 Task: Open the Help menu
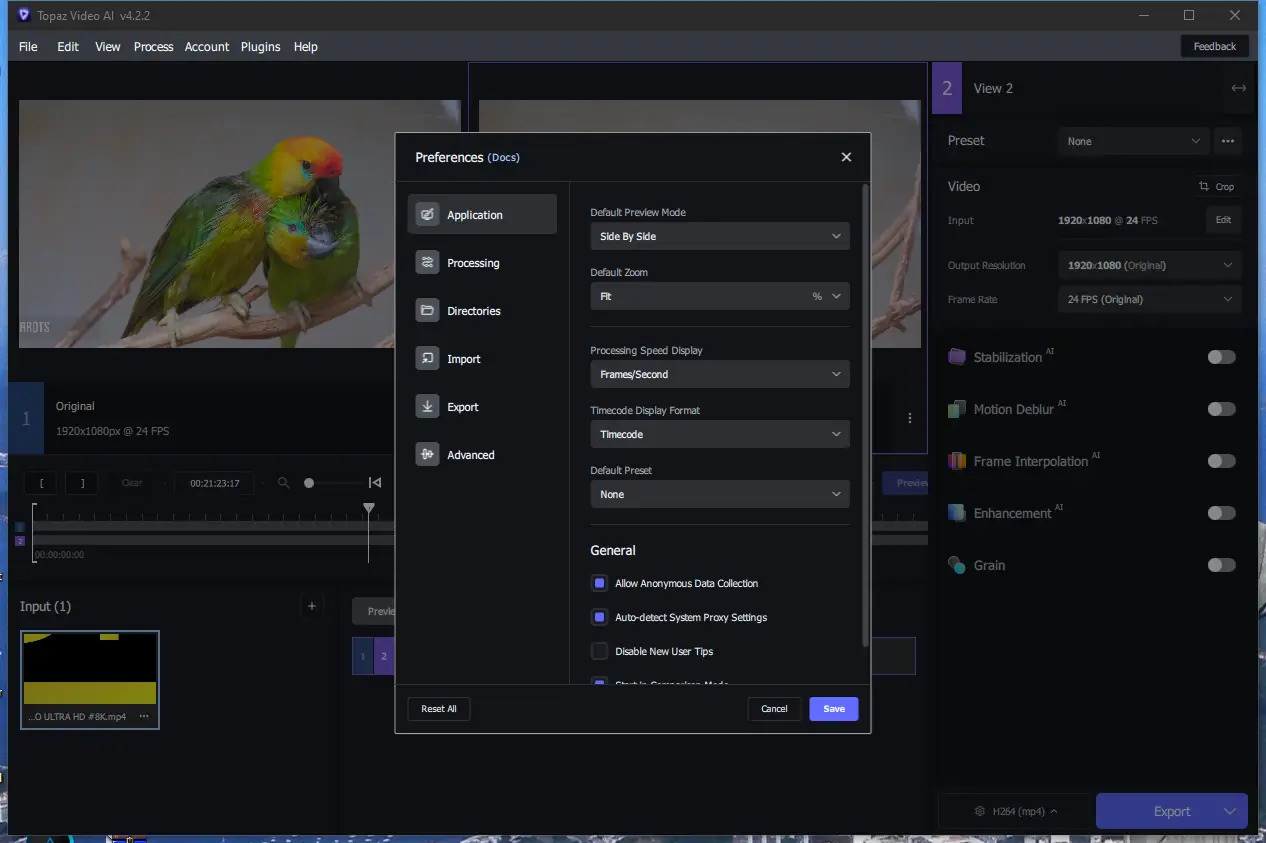tap(306, 46)
